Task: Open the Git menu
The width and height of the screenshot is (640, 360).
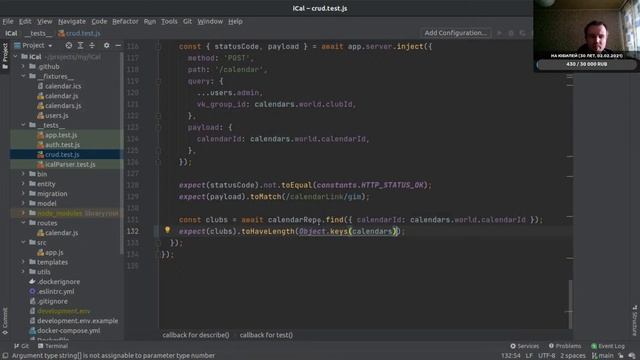Action: pyautogui.click(x=187, y=21)
